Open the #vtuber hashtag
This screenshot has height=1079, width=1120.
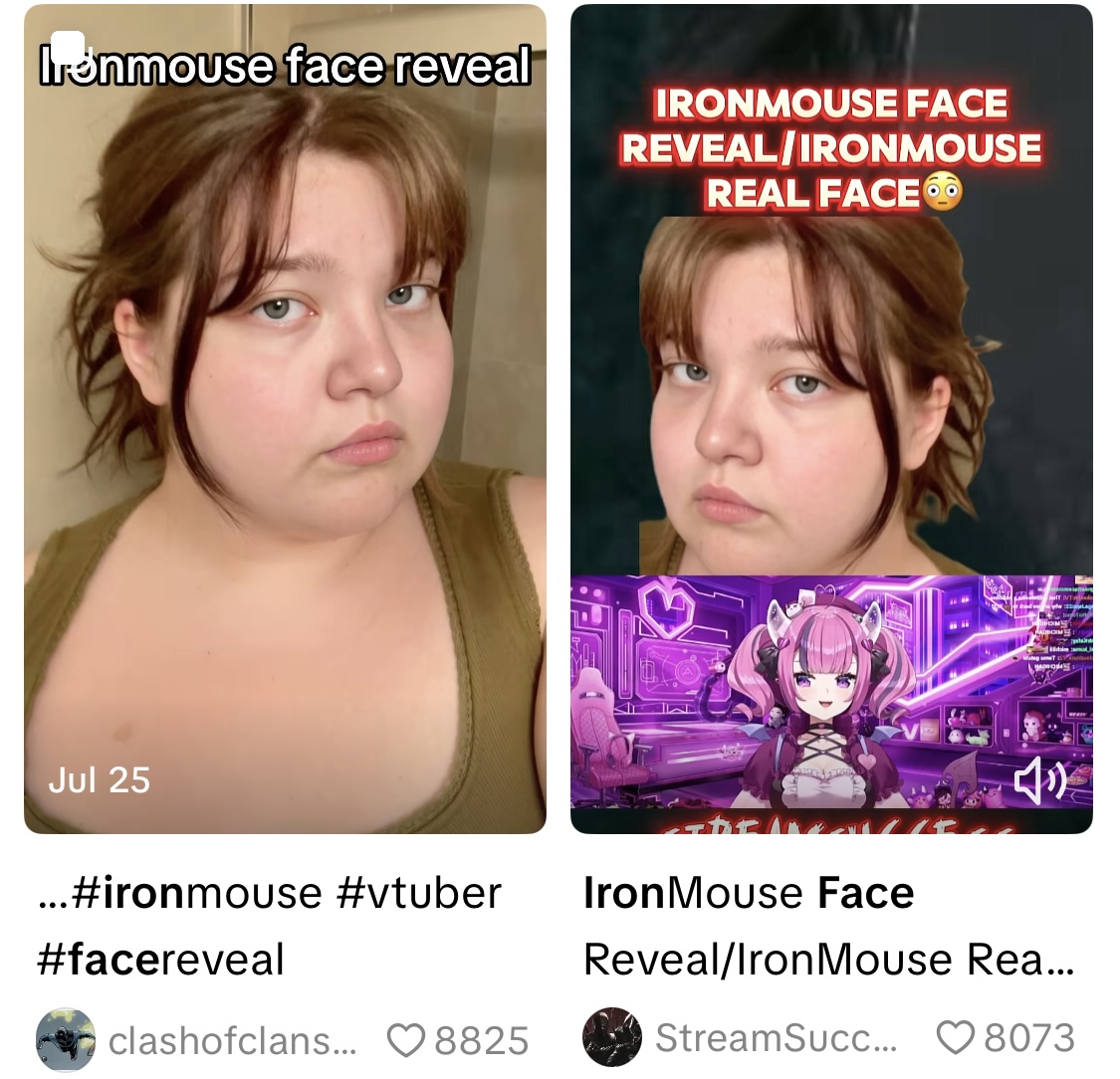[418, 893]
